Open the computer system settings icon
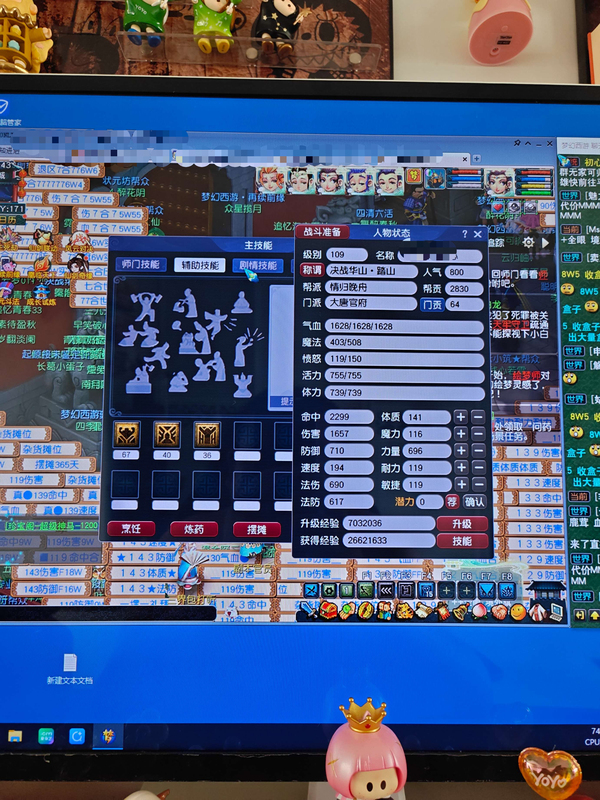Image resolution: width=600 pixels, height=800 pixels. pyautogui.click(x=555, y=610)
